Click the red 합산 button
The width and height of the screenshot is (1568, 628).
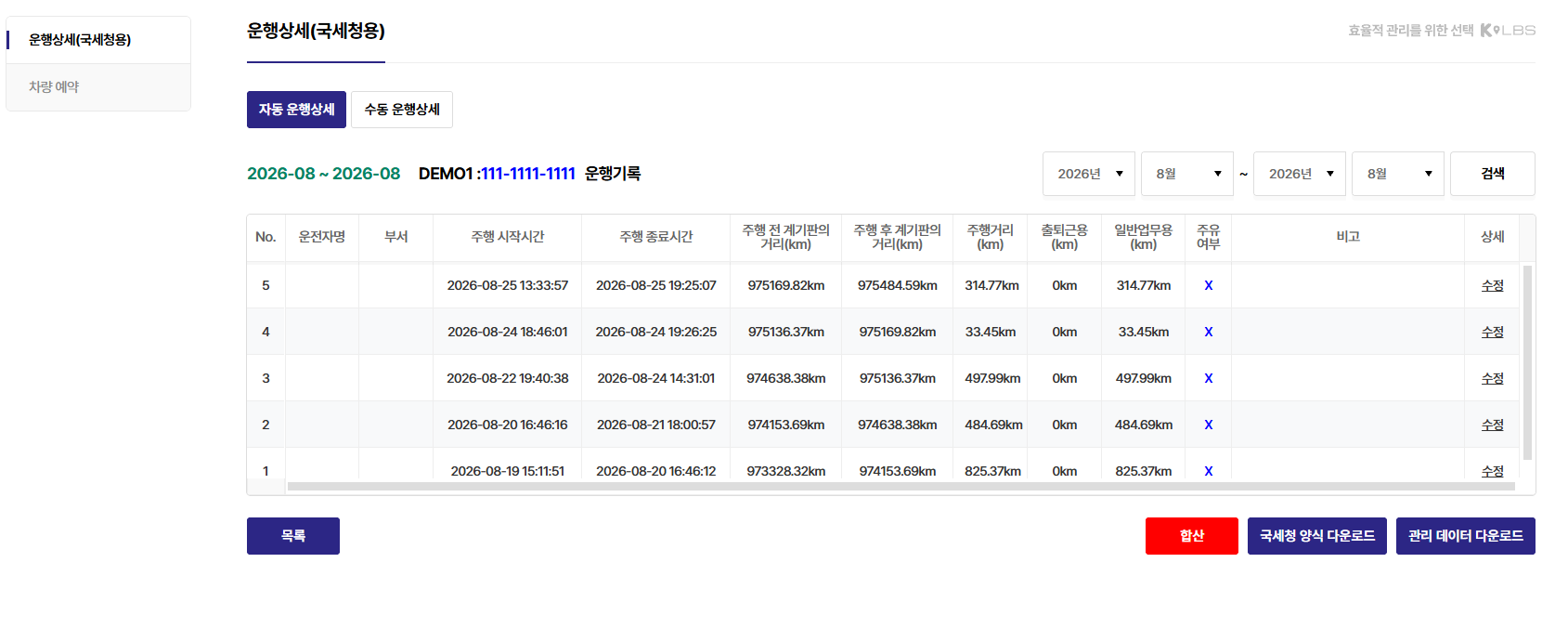tap(1192, 536)
